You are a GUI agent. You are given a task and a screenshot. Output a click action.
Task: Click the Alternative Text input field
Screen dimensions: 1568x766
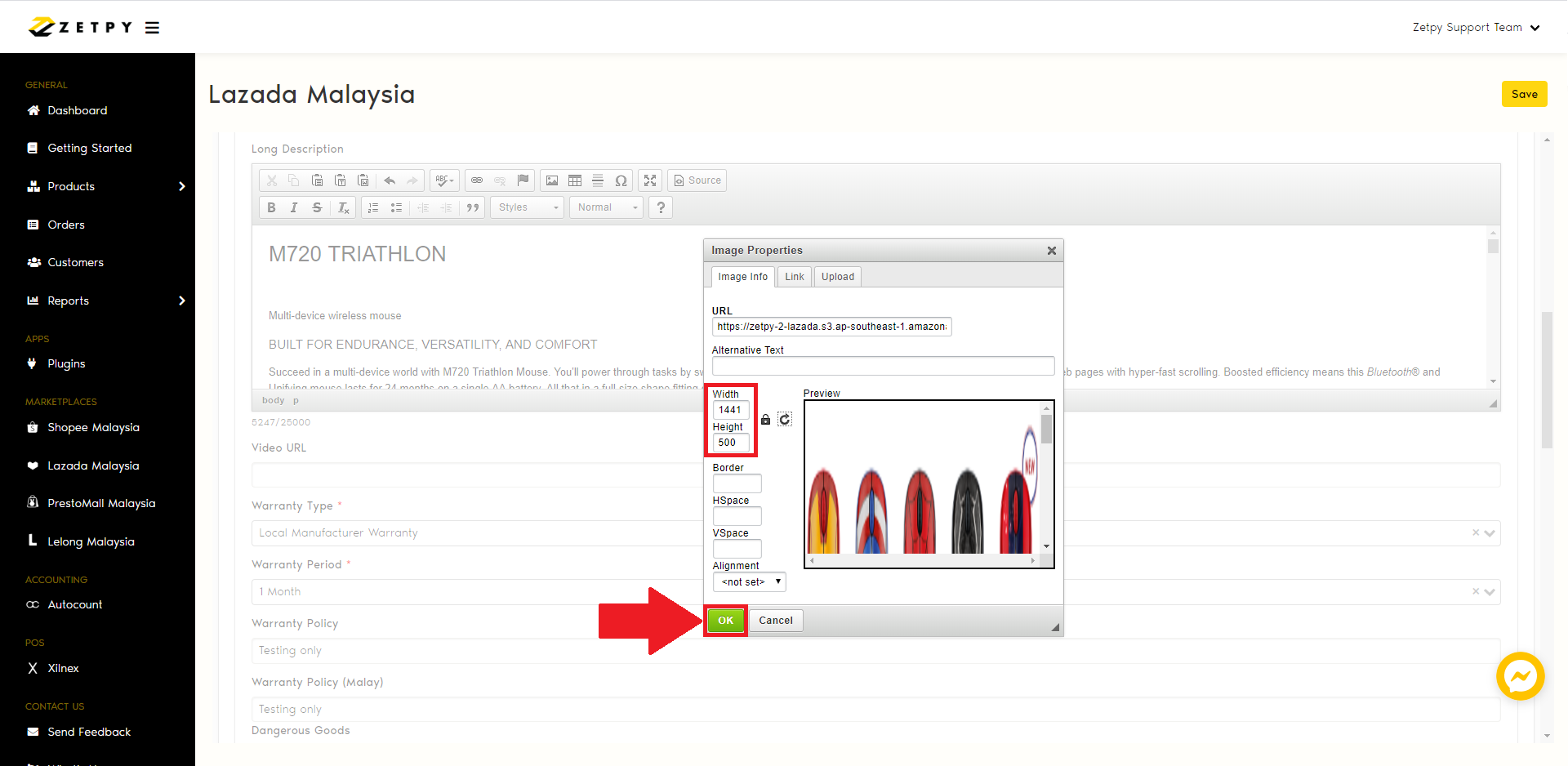[x=883, y=366]
